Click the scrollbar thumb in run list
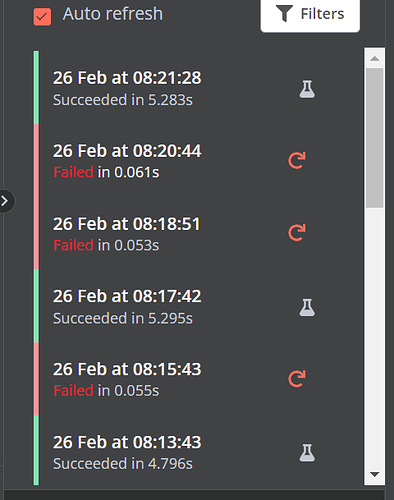 (x=375, y=138)
